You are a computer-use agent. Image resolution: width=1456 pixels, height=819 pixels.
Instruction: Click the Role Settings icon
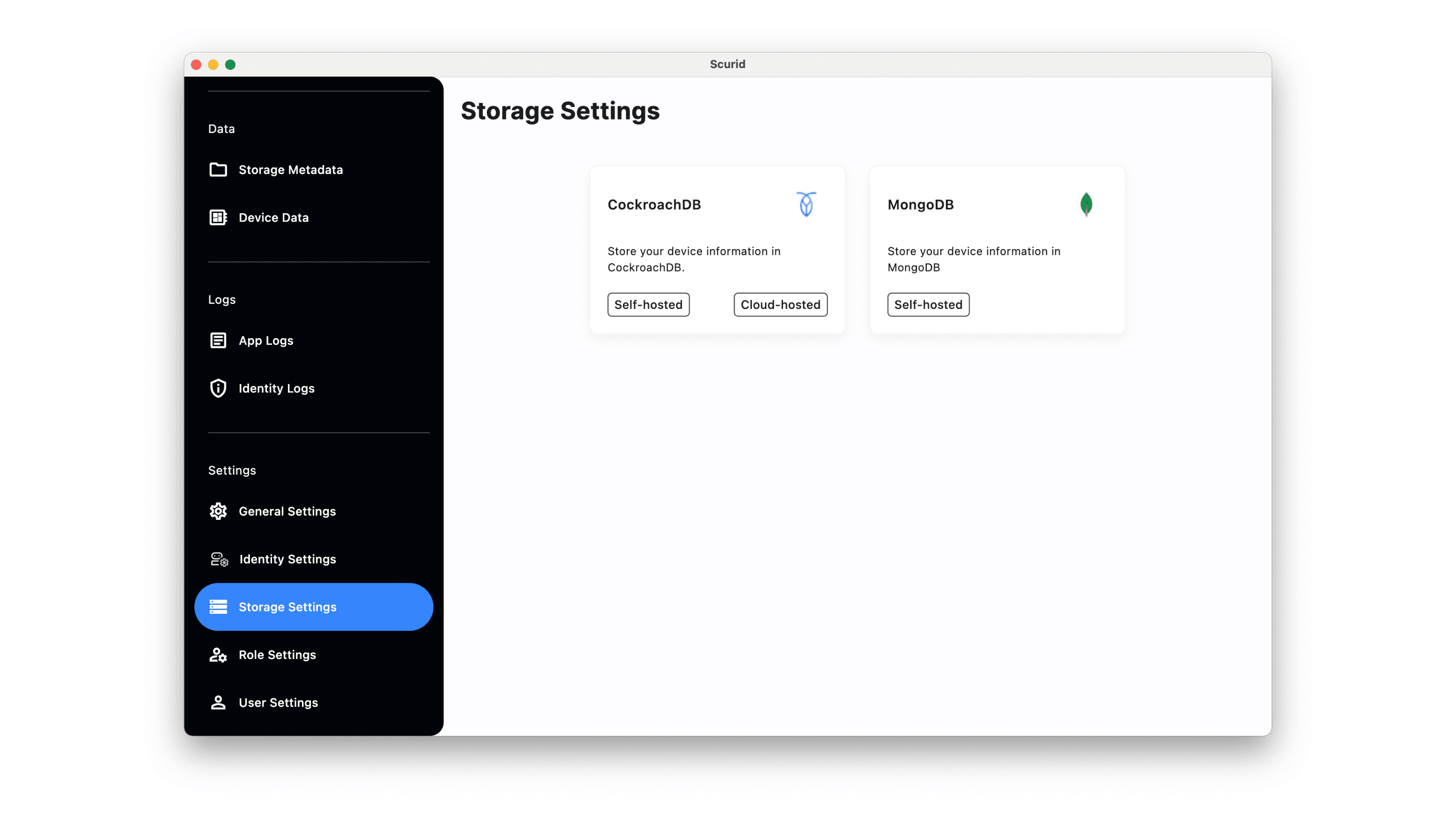(x=218, y=655)
